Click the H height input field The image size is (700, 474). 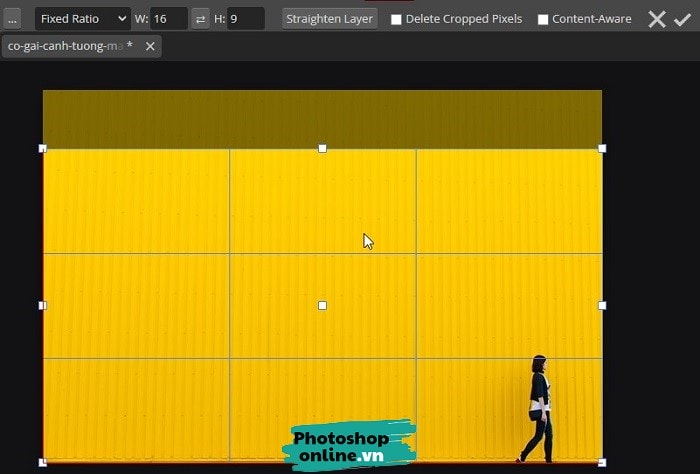(x=245, y=19)
